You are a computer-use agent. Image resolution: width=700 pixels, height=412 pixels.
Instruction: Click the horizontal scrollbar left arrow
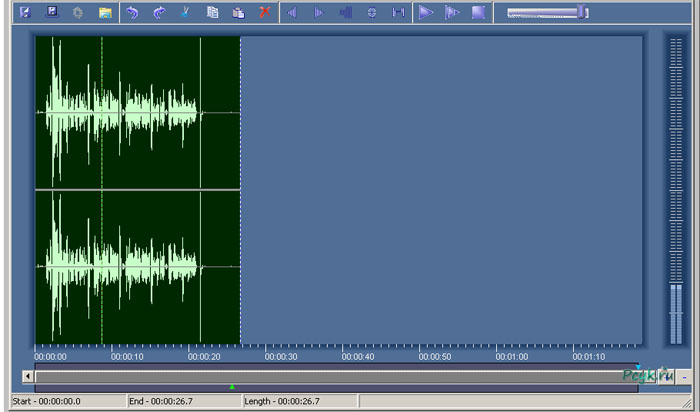coord(27,377)
